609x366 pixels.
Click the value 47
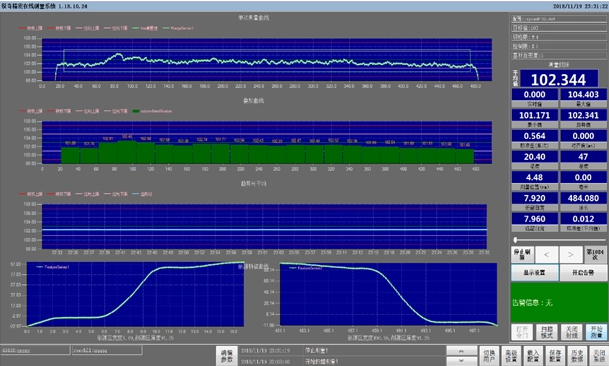[583, 157]
